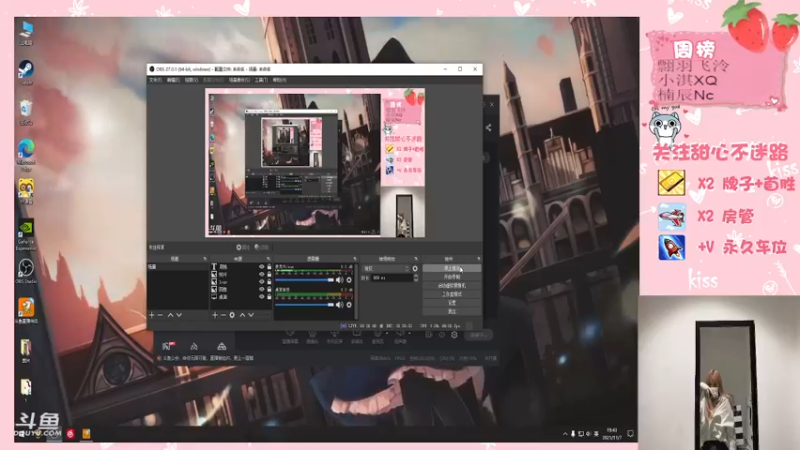Click the 启动虚拟摄像机 virtual camera button
This screenshot has height=450, width=800.
tap(452, 286)
